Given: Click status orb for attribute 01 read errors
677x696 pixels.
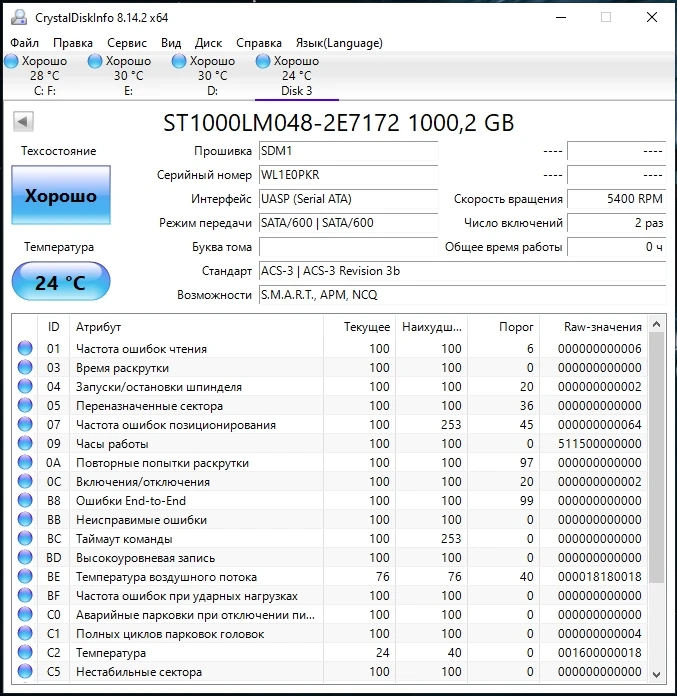Looking at the screenshot, I should (25, 349).
